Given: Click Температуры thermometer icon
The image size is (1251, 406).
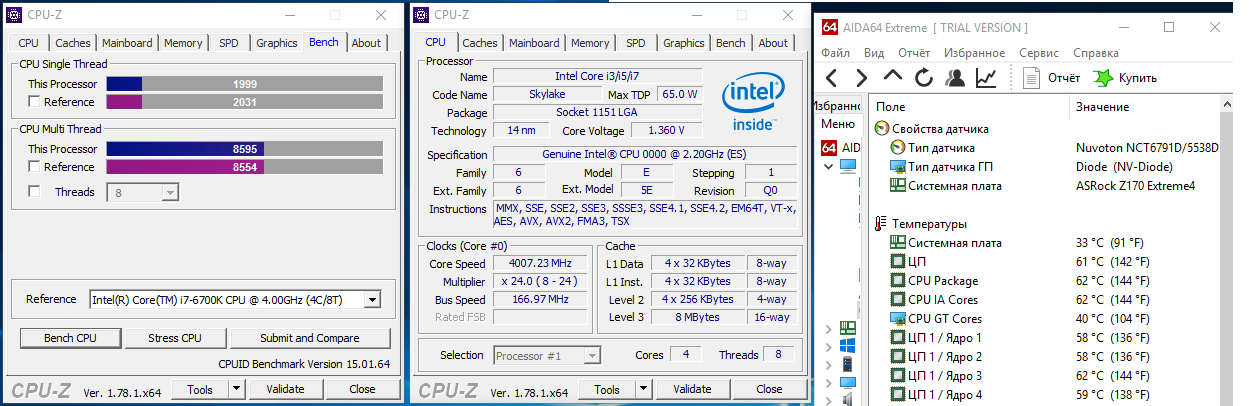Looking at the screenshot, I should (x=881, y=224).
